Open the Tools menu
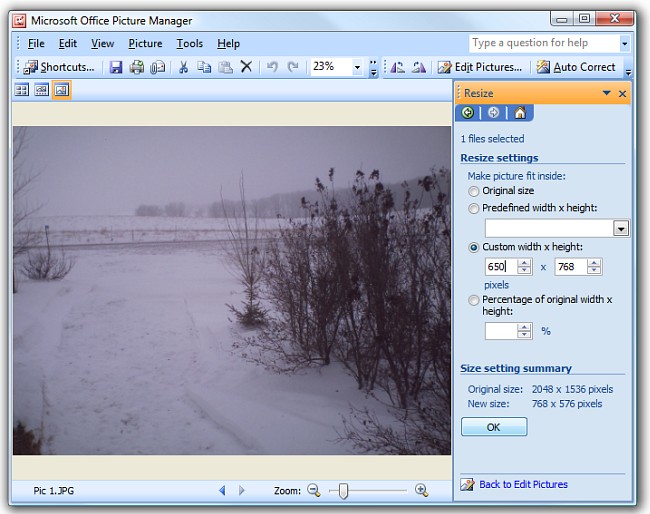Viewport: 650px width, 514px height. click(x=189, y=44)
